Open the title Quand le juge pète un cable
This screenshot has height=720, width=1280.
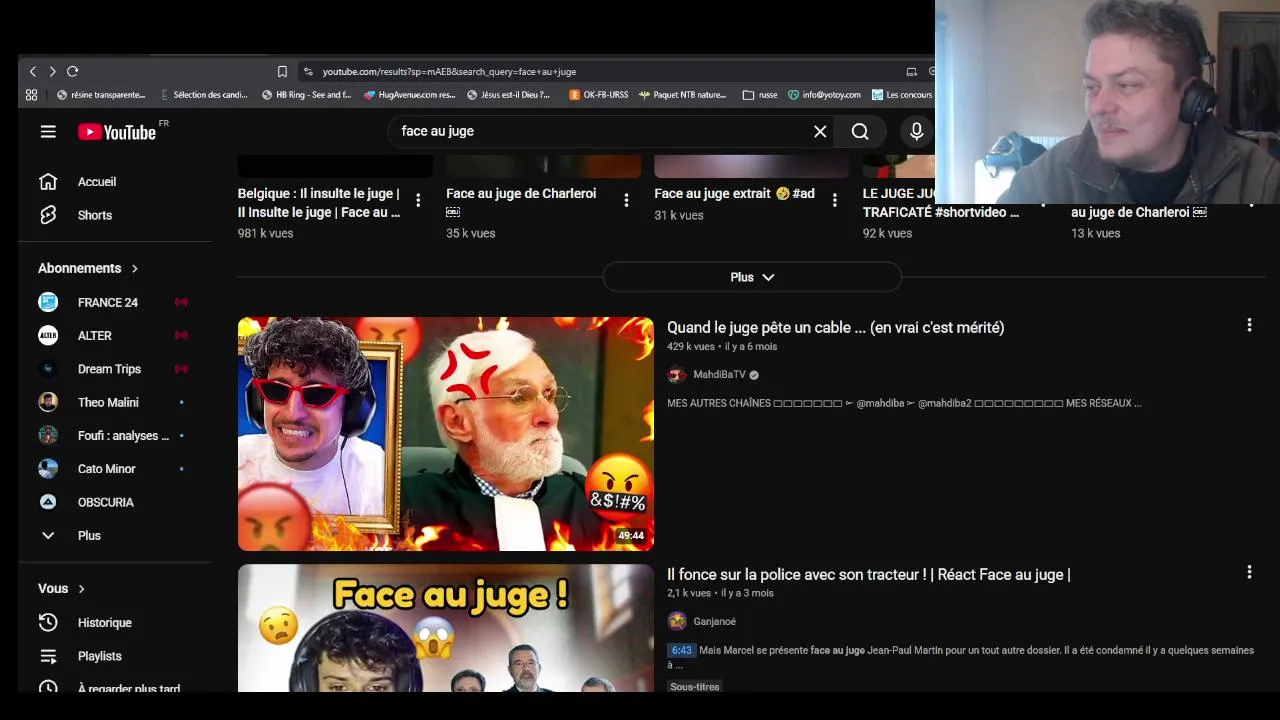pos(835,327)
